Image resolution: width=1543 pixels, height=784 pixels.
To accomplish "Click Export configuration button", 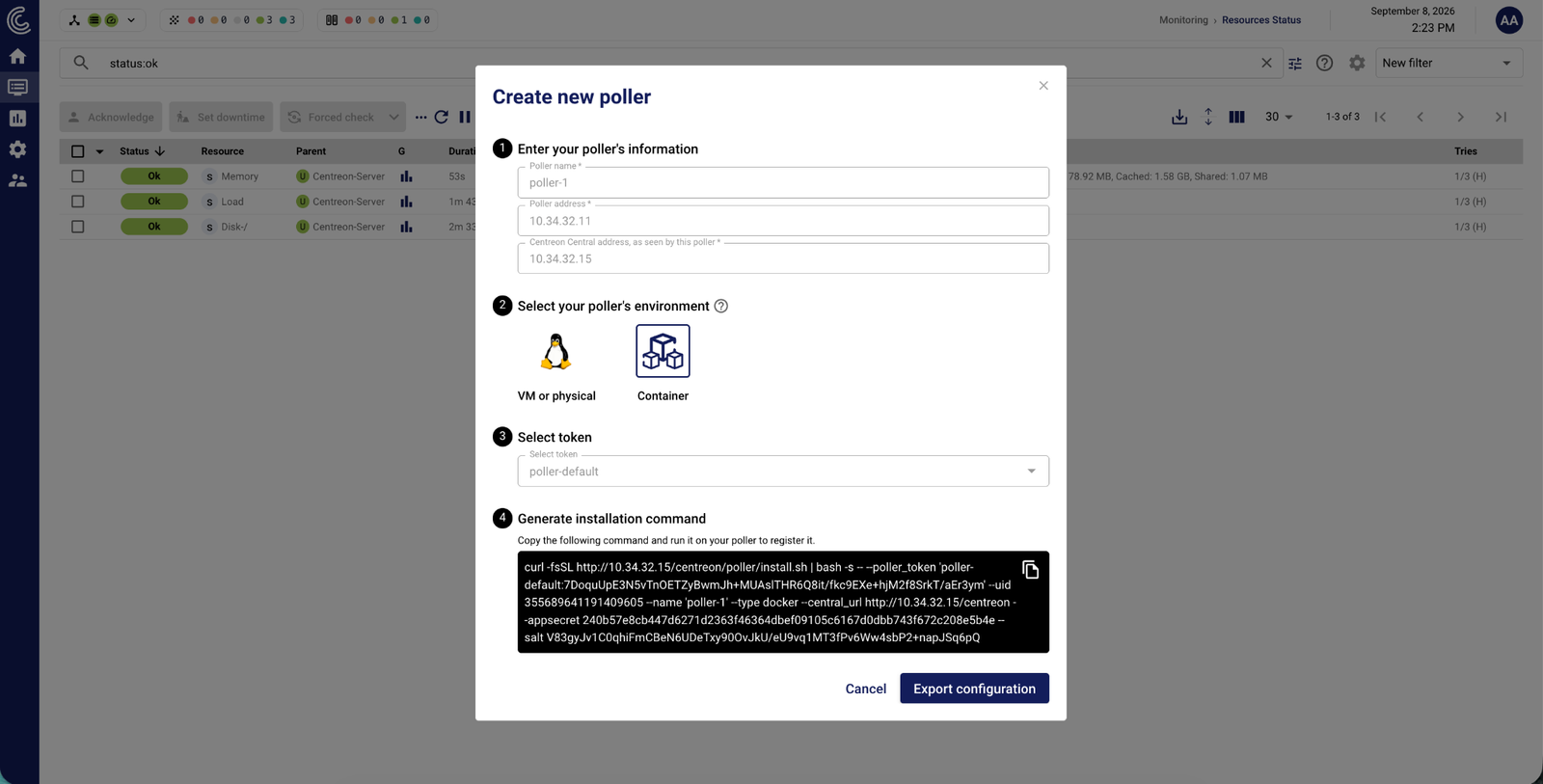I will pos(974,689).
